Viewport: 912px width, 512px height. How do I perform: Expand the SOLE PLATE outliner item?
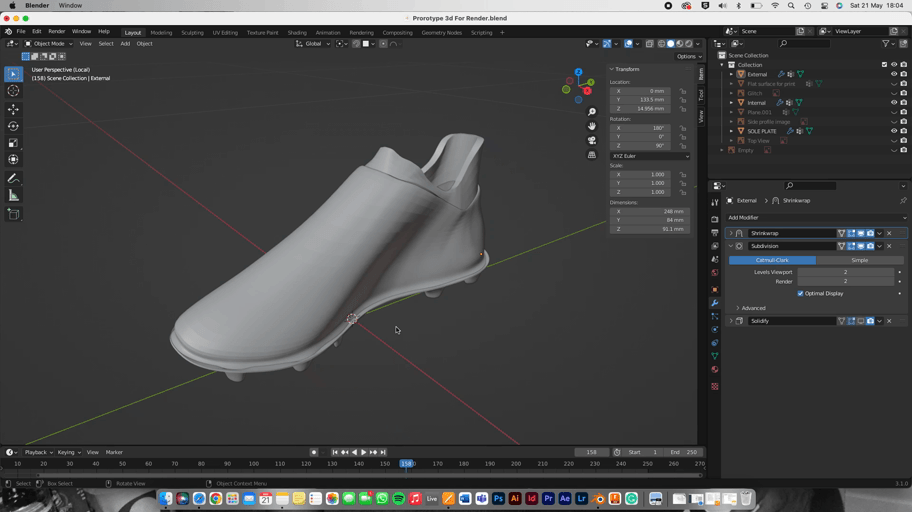point(732,131)
